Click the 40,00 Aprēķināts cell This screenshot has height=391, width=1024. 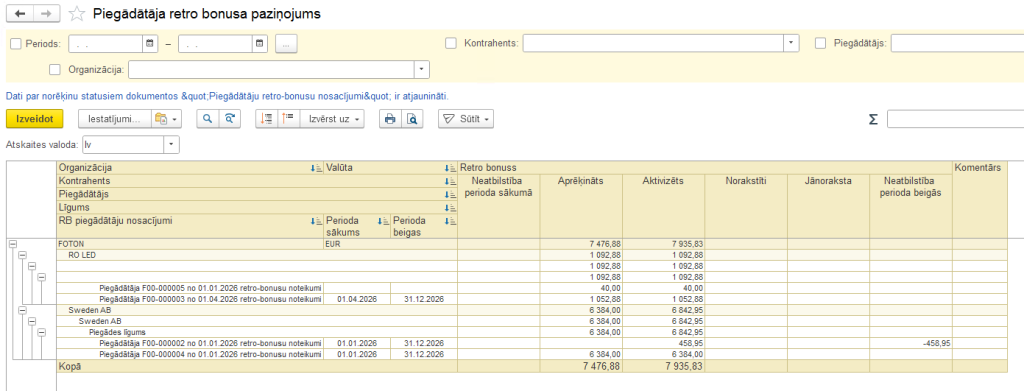tap(581, 288)
